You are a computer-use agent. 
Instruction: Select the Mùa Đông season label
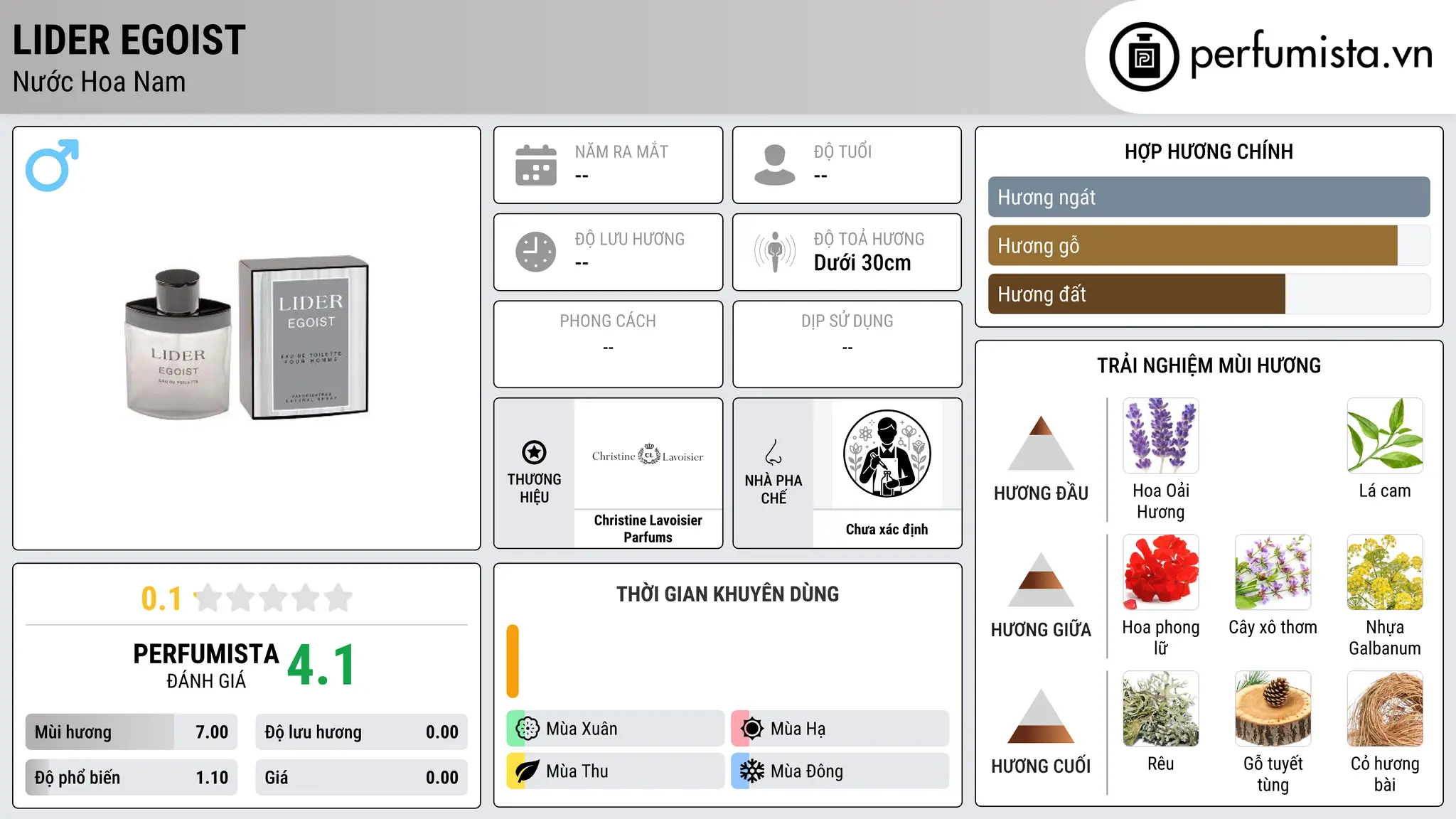[x=807, y=771]
